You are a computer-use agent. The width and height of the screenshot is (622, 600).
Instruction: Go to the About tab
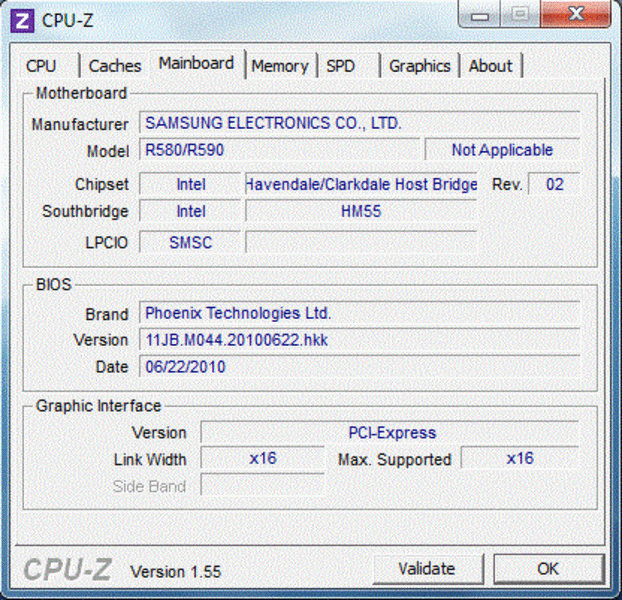coord(490,66)
